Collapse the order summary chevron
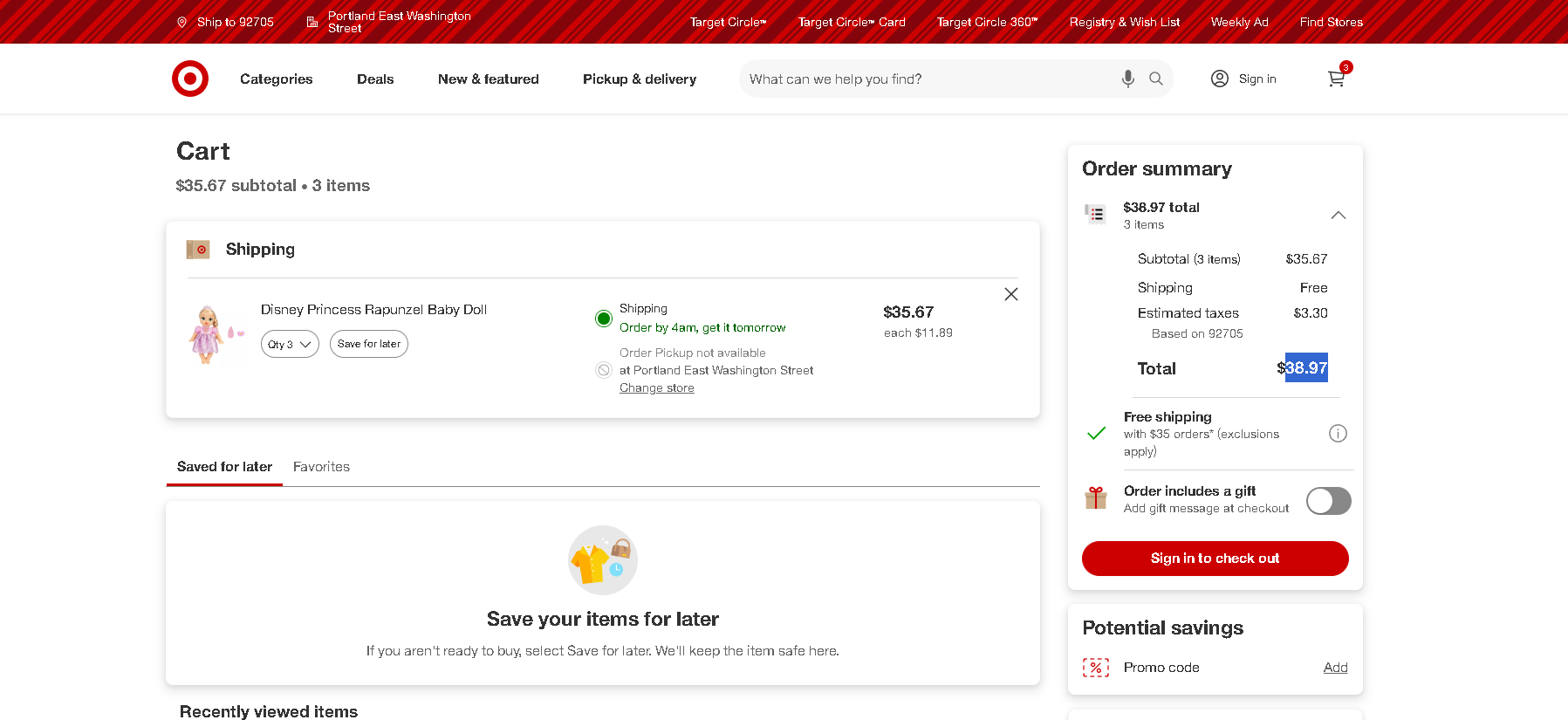The image size is (1568, 720). 1338,215
